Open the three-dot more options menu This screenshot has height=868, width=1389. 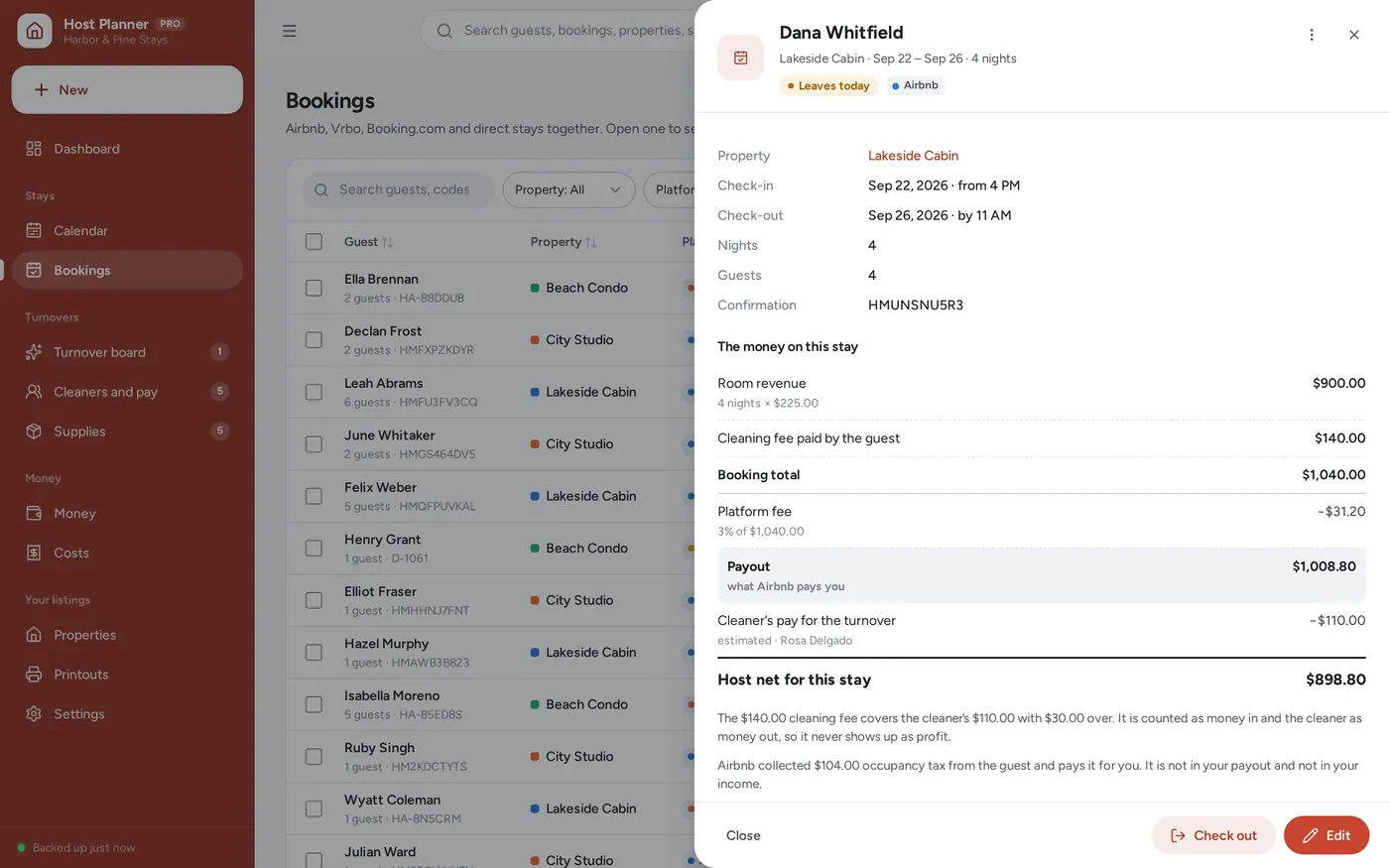coord(1312,35)
